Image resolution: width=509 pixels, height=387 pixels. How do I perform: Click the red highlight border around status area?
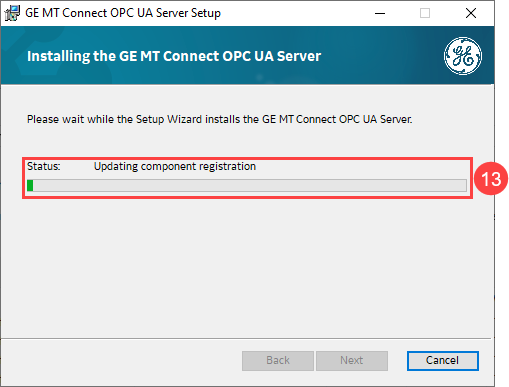tap(247, 158)
